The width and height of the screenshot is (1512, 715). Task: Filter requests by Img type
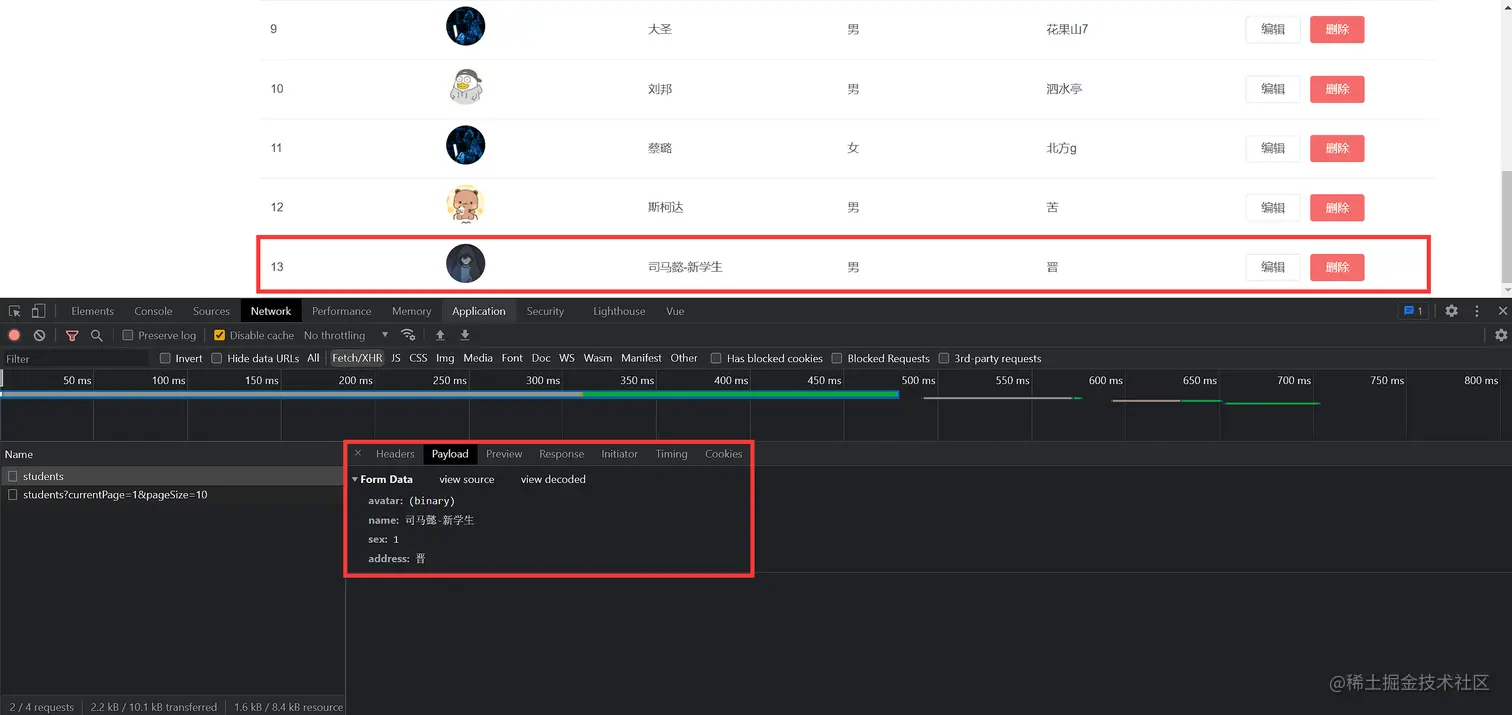(x=445, y=358)
